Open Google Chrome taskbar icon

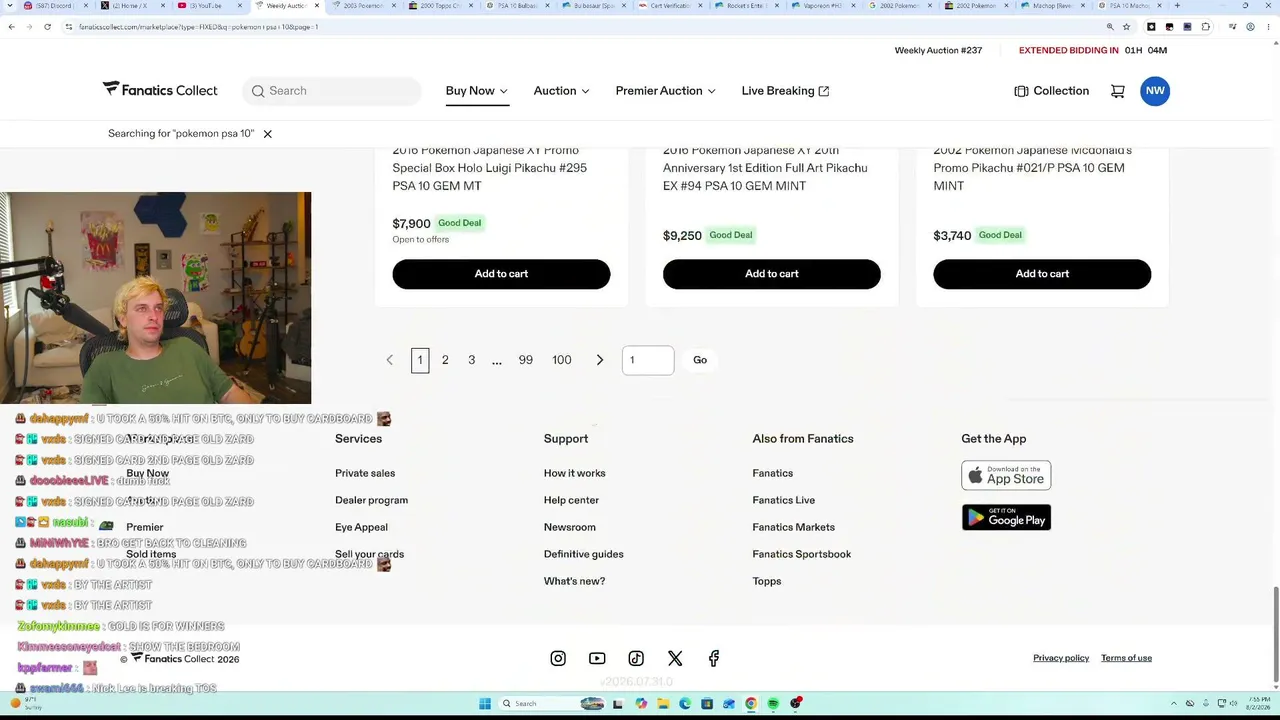(751, 704)
